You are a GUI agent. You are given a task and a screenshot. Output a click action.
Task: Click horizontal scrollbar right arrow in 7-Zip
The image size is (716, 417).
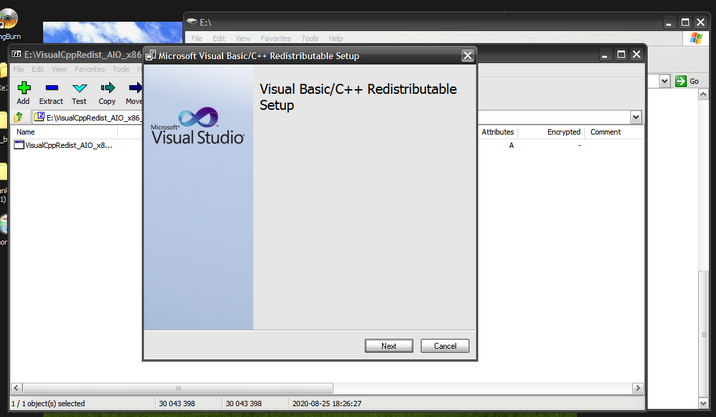637,388
